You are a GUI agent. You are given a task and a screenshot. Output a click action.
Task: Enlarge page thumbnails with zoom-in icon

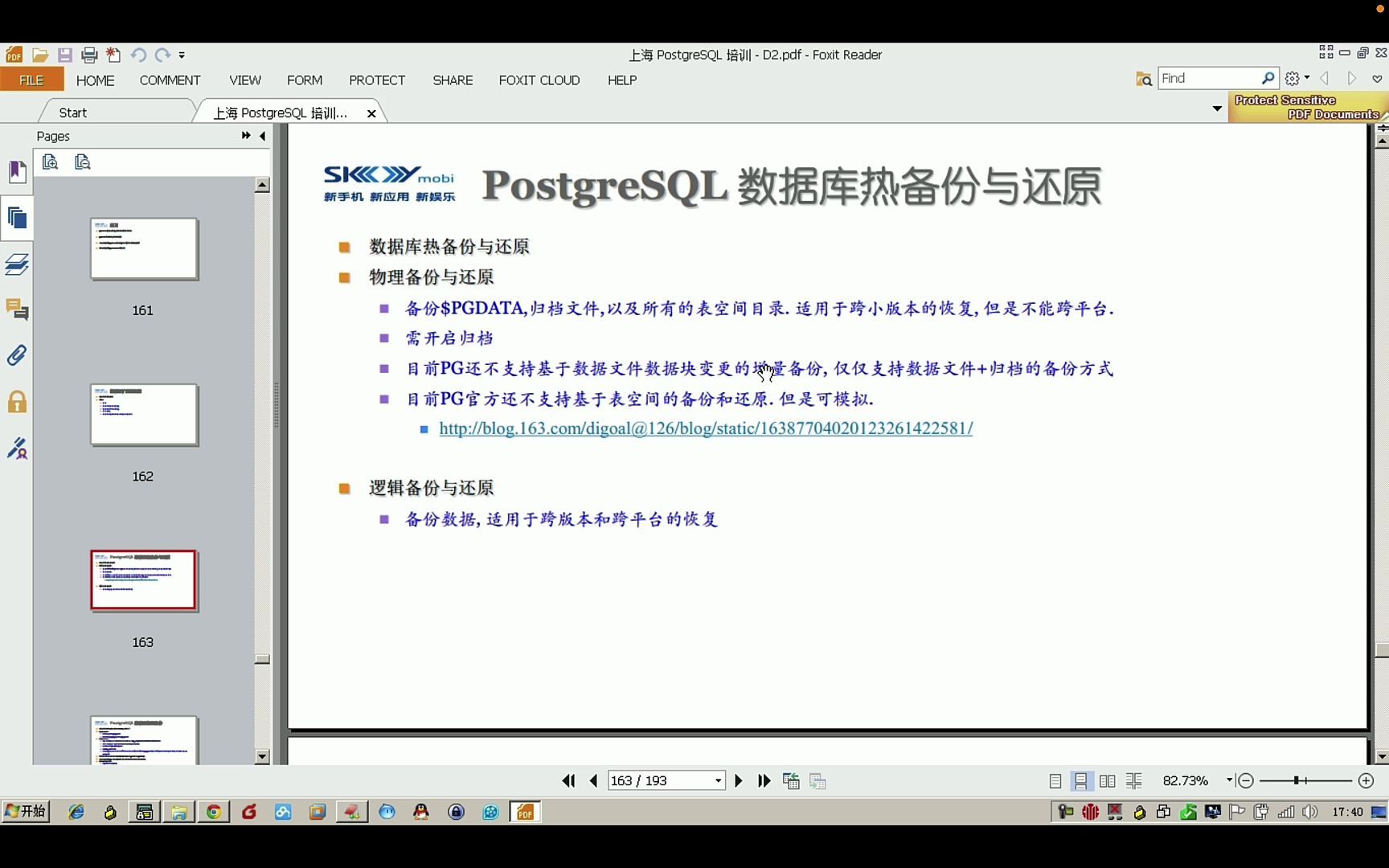[50, 162]
